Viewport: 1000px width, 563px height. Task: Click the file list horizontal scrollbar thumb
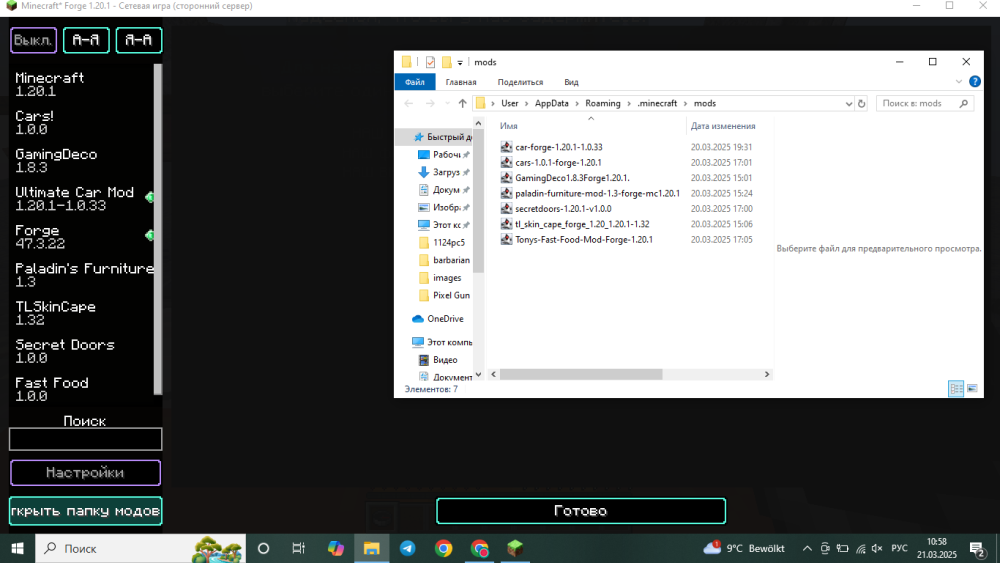(580, 374)
